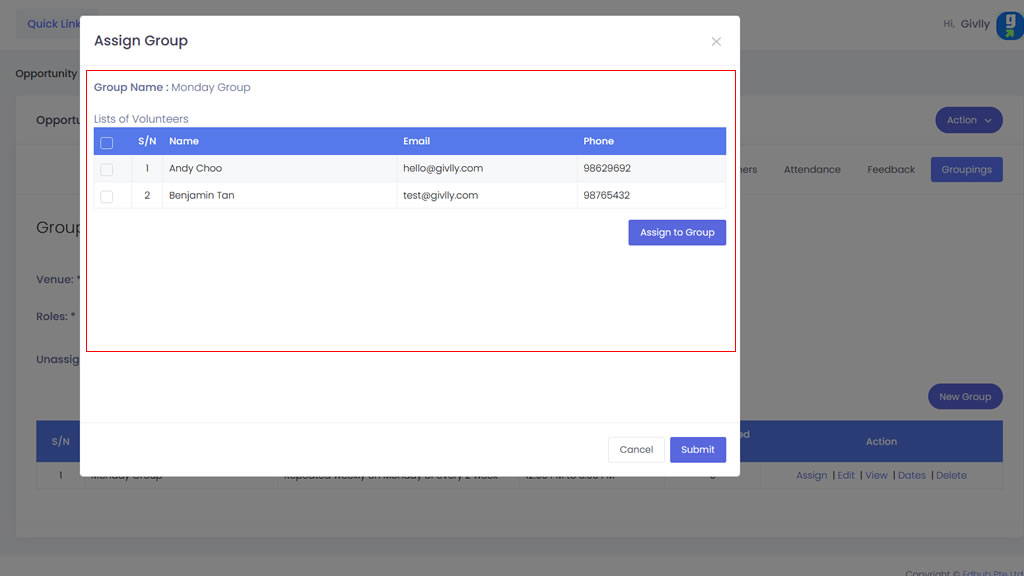
Task: Go to the Groupings tab
Action: [966, 170]
